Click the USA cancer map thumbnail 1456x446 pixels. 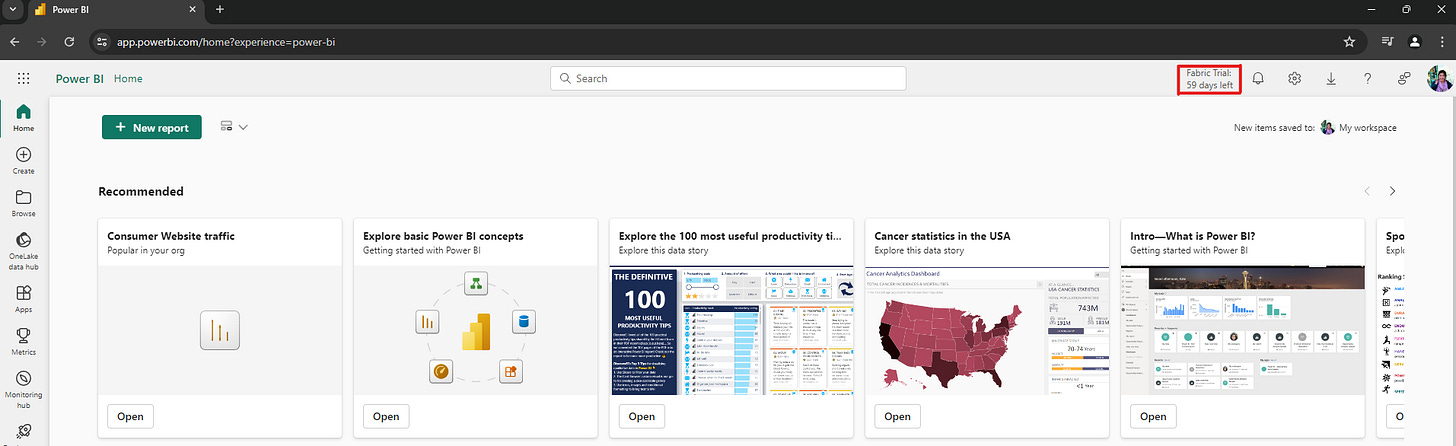pos(987,330)
